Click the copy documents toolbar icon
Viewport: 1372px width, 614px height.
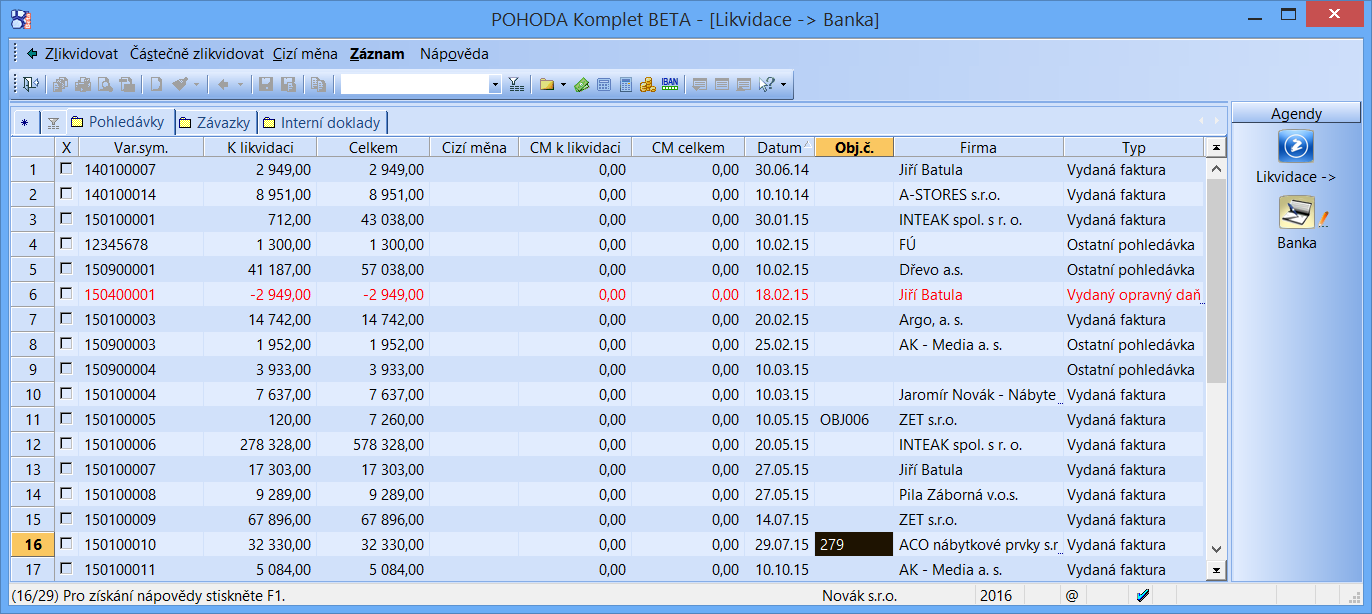(61, 85)
